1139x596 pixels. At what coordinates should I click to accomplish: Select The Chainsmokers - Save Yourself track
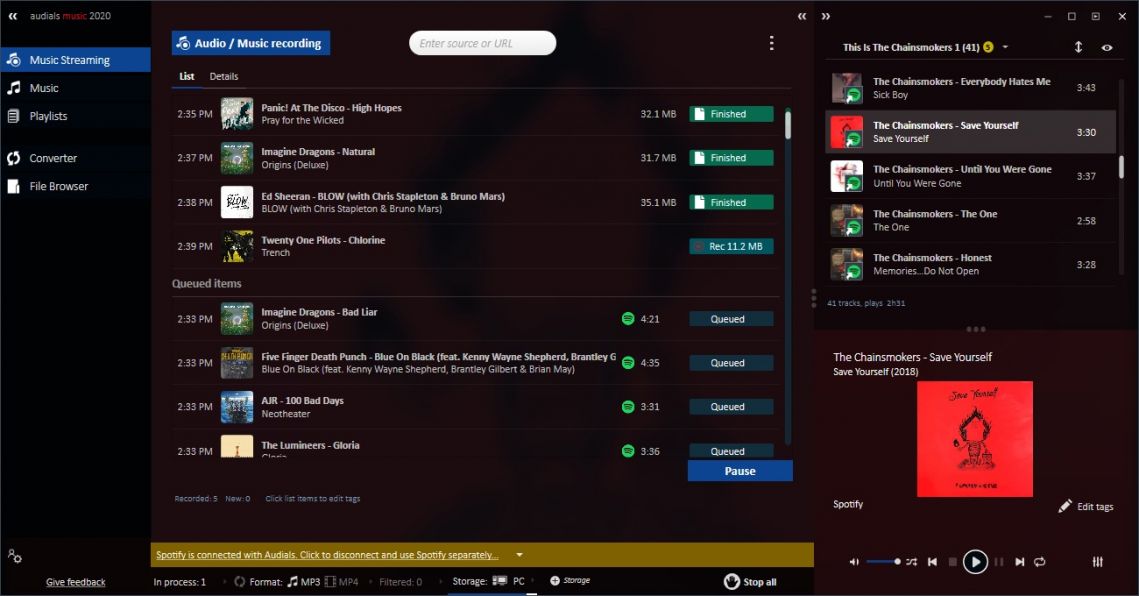pos(970,132)
